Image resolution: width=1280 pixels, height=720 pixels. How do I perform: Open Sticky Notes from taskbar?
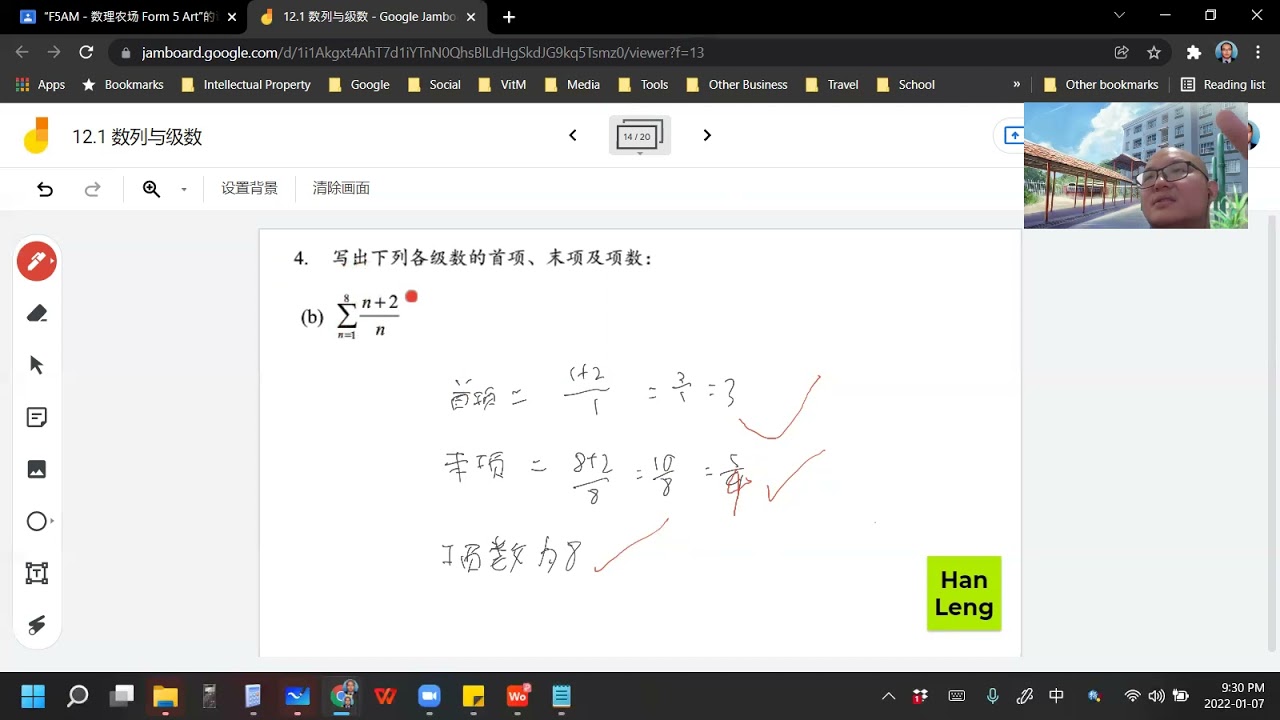point(473,696)
